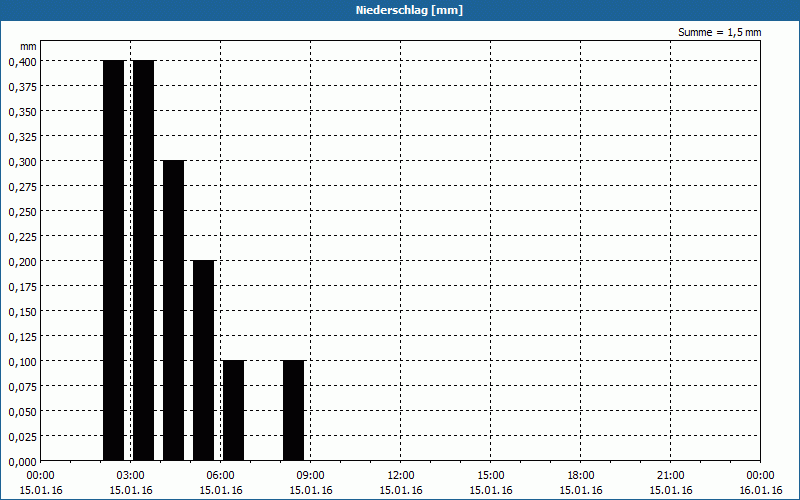800x500 pixels.
Task: Click the 03:00 time axis label
Action: tap(131, 476)
